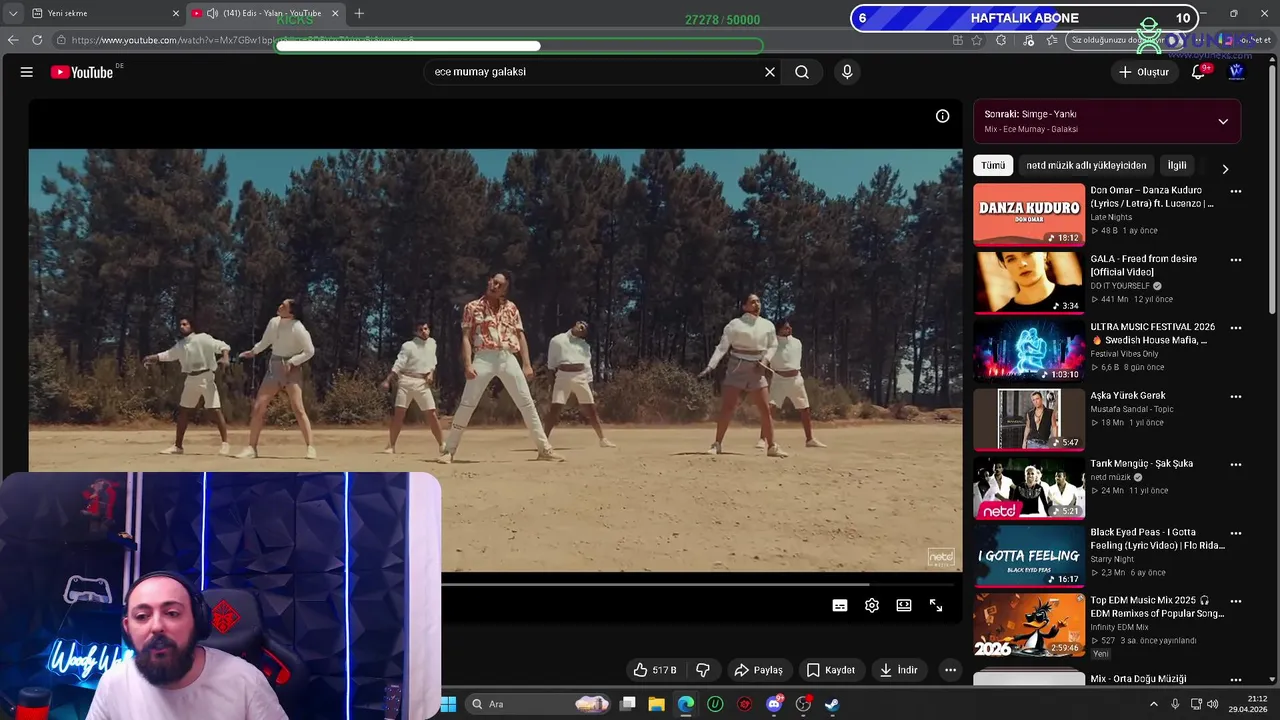Open the Tarık Mengüç Şak Şuka thumbnail
The image size is (1280, 720).
click(1029, 488)
